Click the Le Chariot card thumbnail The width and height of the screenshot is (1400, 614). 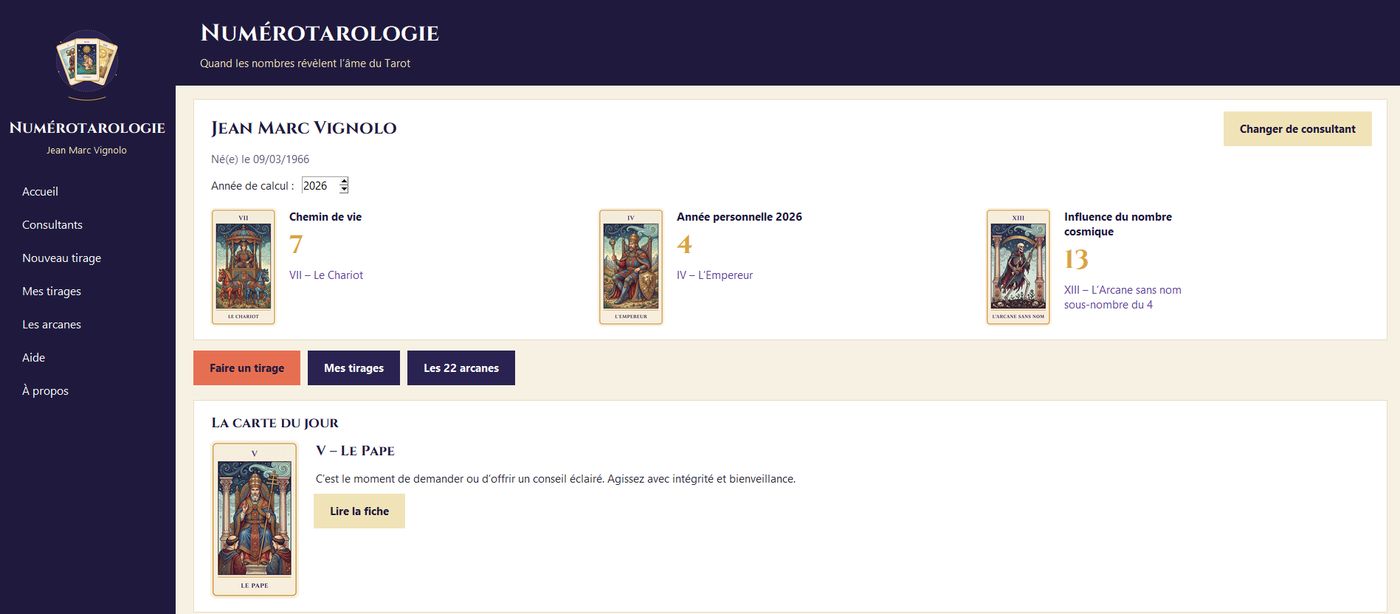[243, 267]
